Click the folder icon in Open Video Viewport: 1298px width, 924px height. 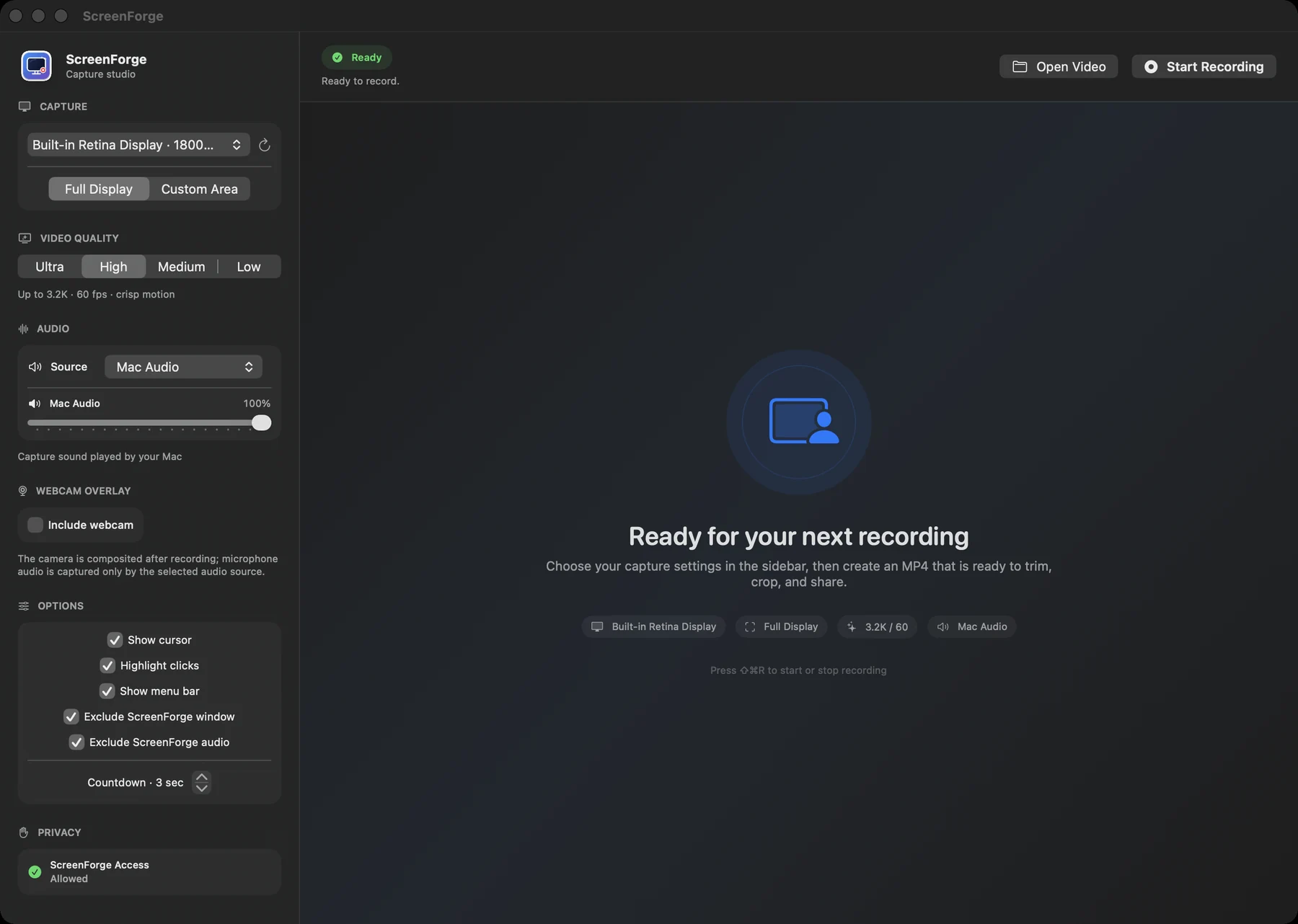tap(1020, 66)
